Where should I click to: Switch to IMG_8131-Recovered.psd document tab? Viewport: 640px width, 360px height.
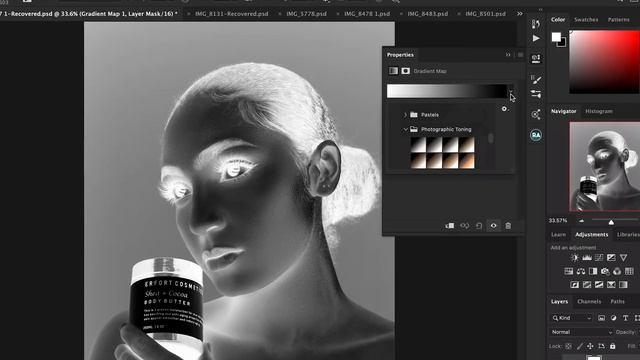pos(231,13)
